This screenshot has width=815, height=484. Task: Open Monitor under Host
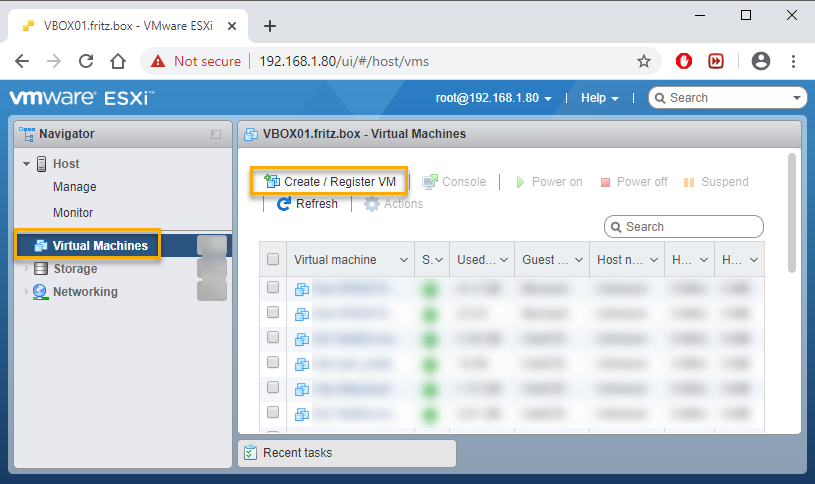click(73, 213)
